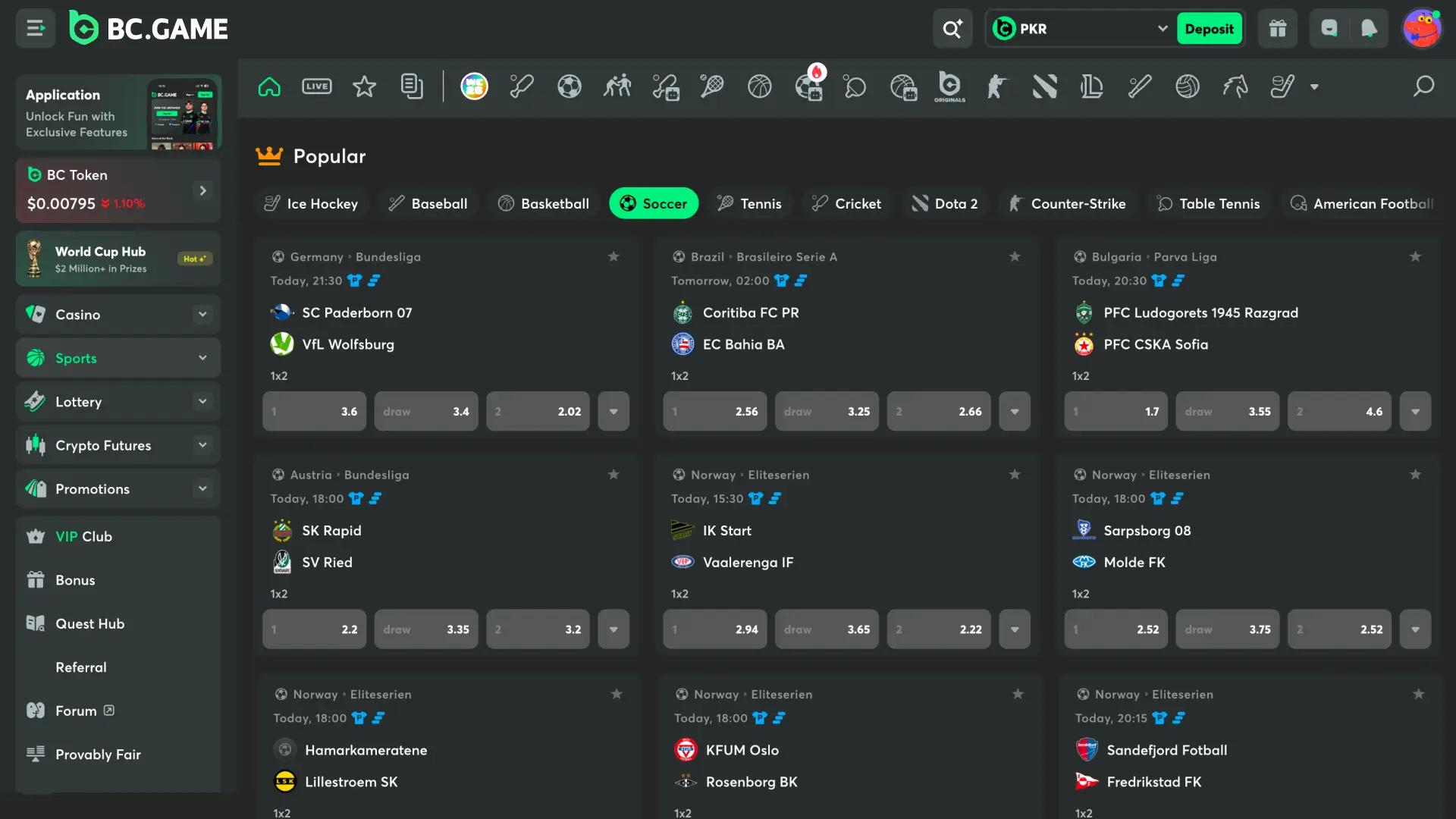
Task: Open the World Cup 26 icon
Action: point(475,86)
